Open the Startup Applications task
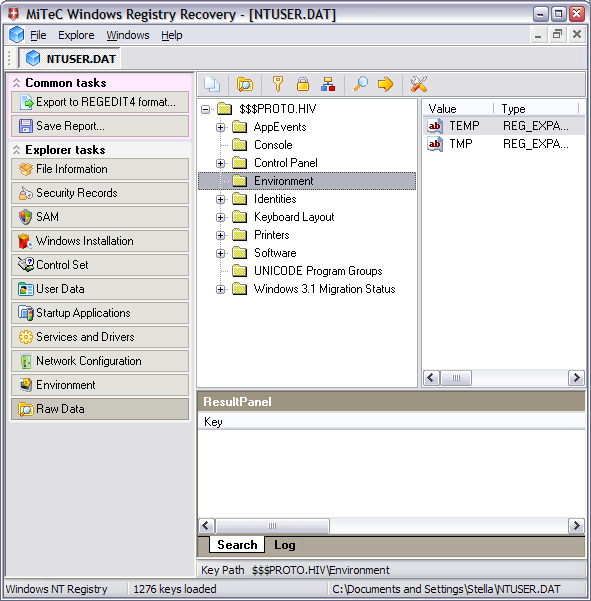 point(100,313)
